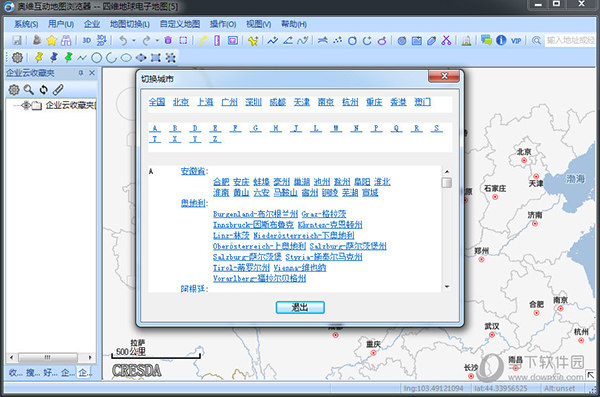
Task: Expand the 企业云收藏夹 tree node
Action: 26,105
